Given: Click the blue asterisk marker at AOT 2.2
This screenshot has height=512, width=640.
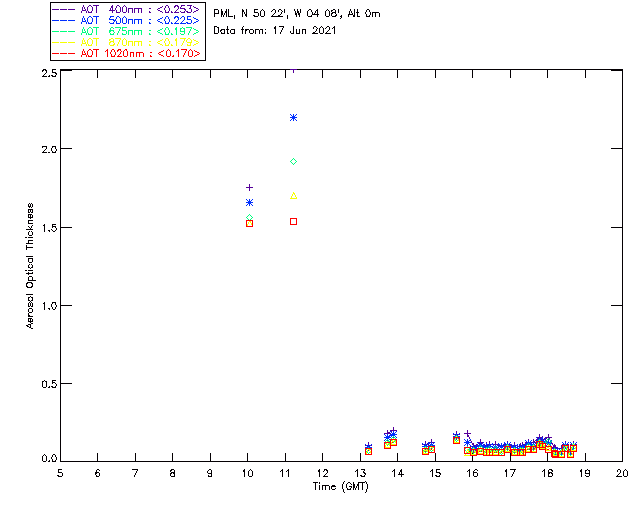Looking at the screenshot, I should (293, 118).
